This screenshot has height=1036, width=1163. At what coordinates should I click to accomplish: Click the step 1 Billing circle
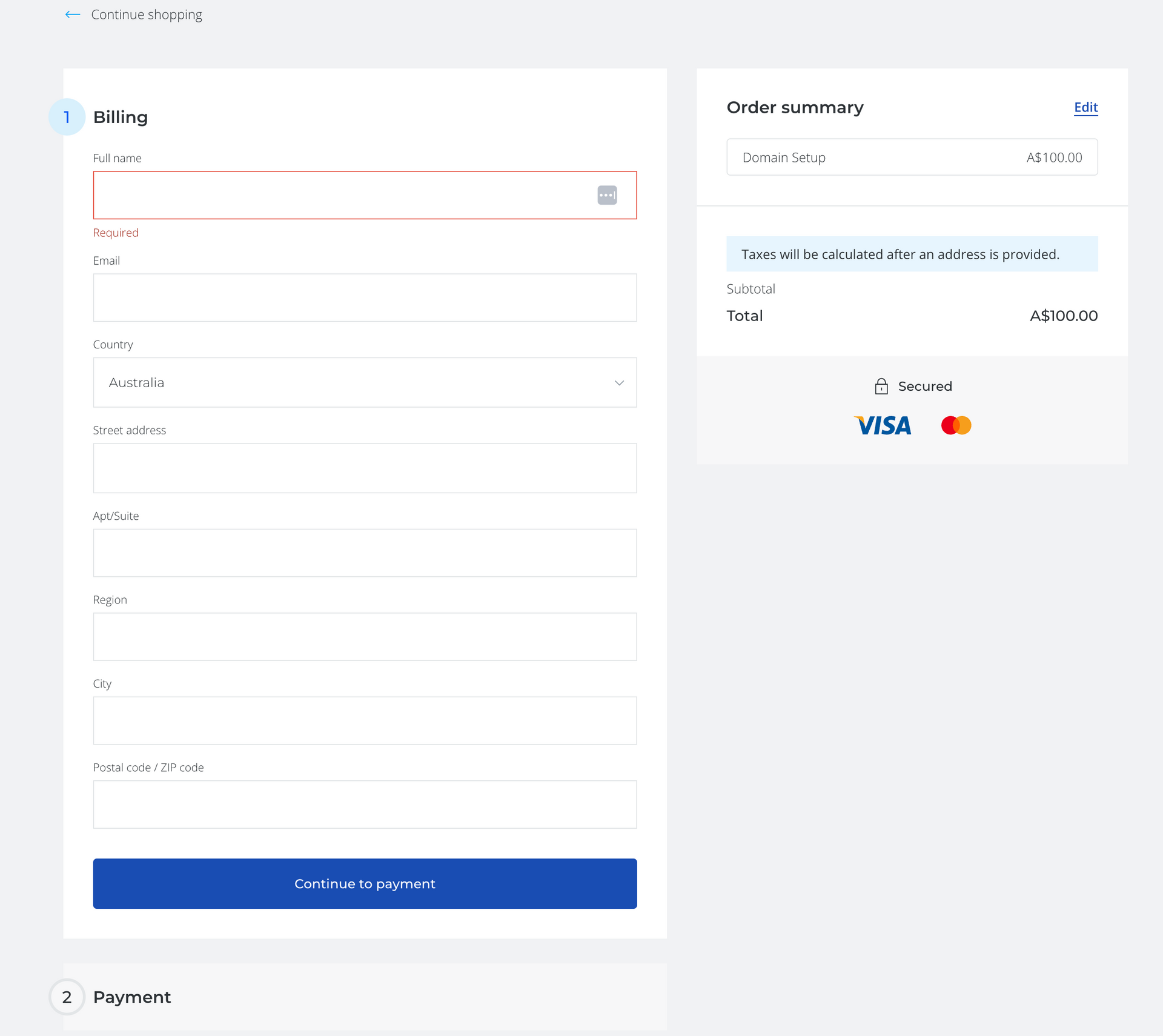point(67,117)
